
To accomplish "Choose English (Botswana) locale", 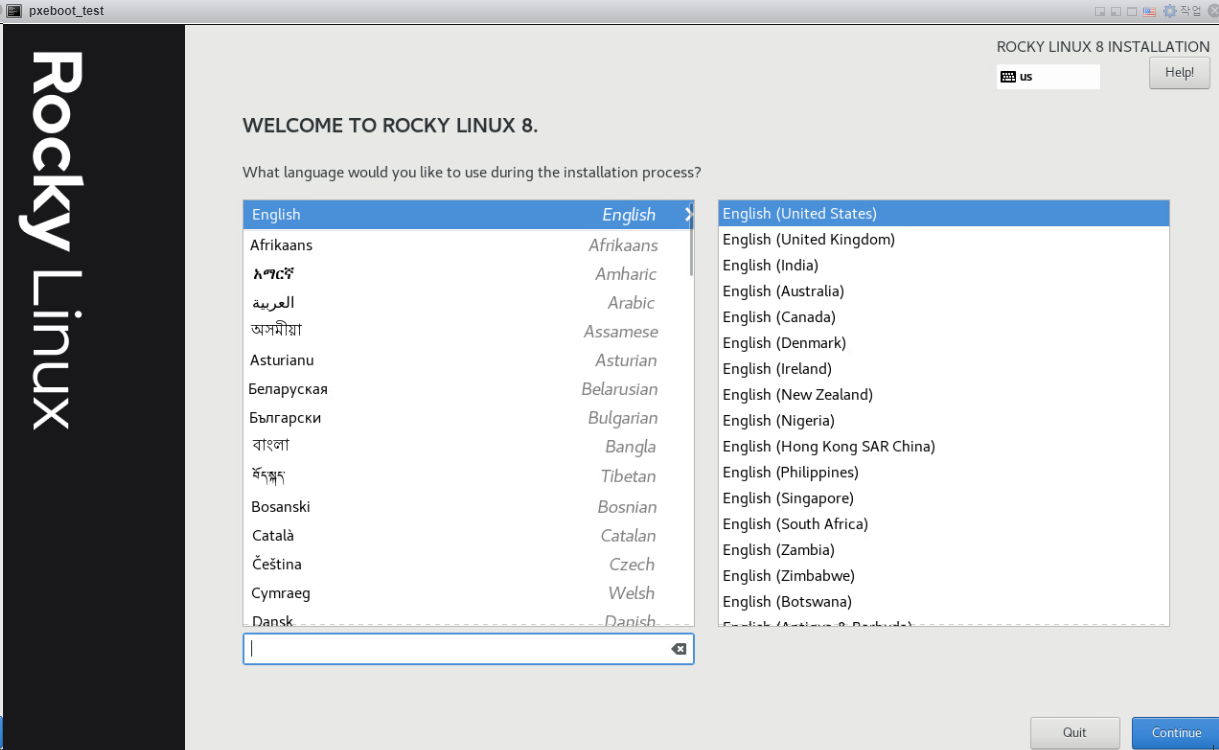I will [x=944, y=602].
